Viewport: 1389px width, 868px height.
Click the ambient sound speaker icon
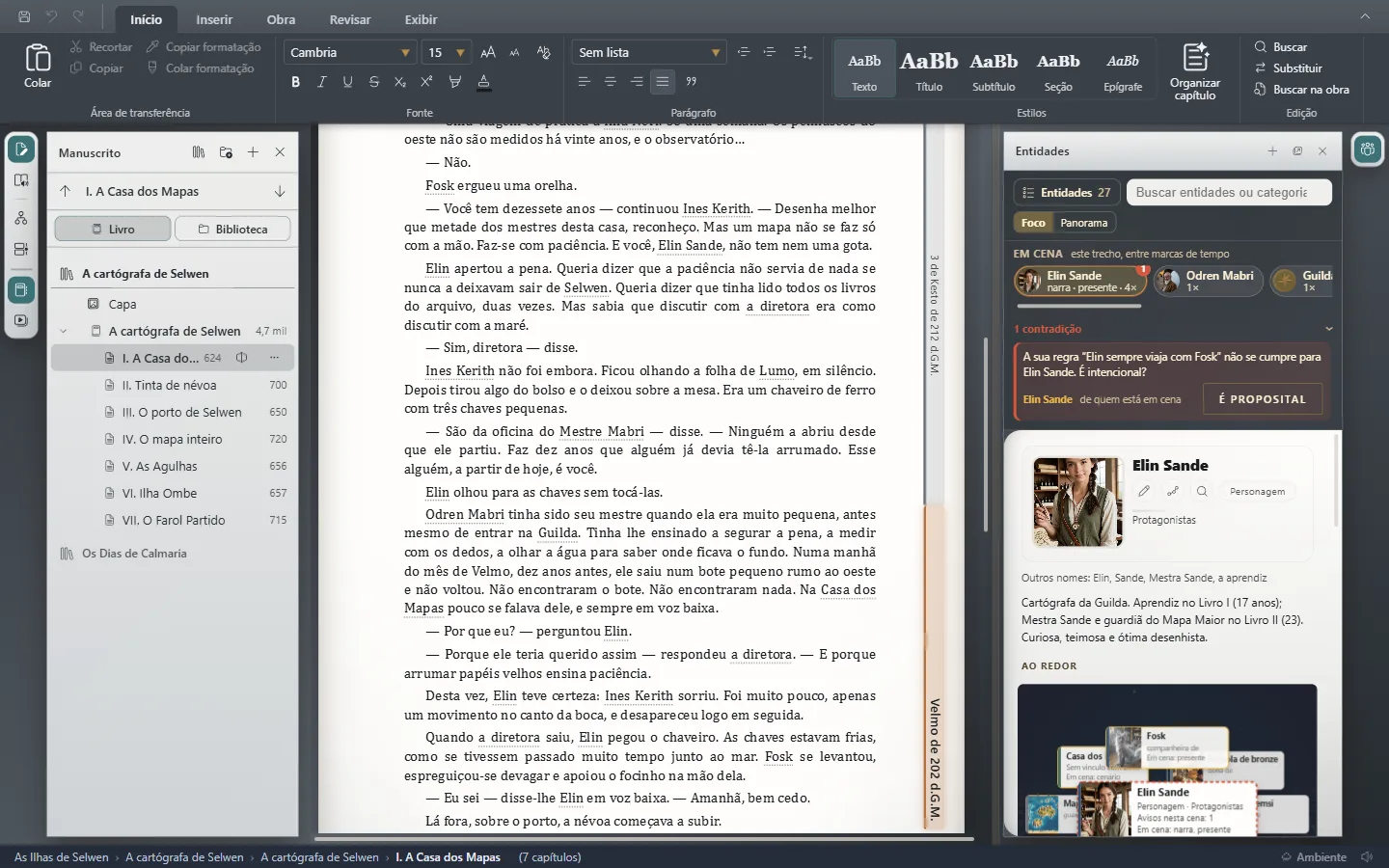point(1367,856)
